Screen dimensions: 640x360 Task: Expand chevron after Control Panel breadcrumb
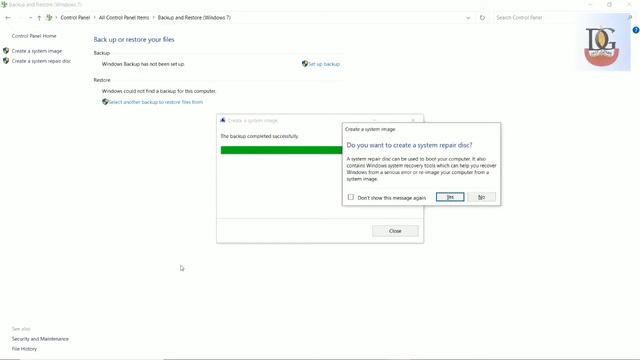point(94,18)
